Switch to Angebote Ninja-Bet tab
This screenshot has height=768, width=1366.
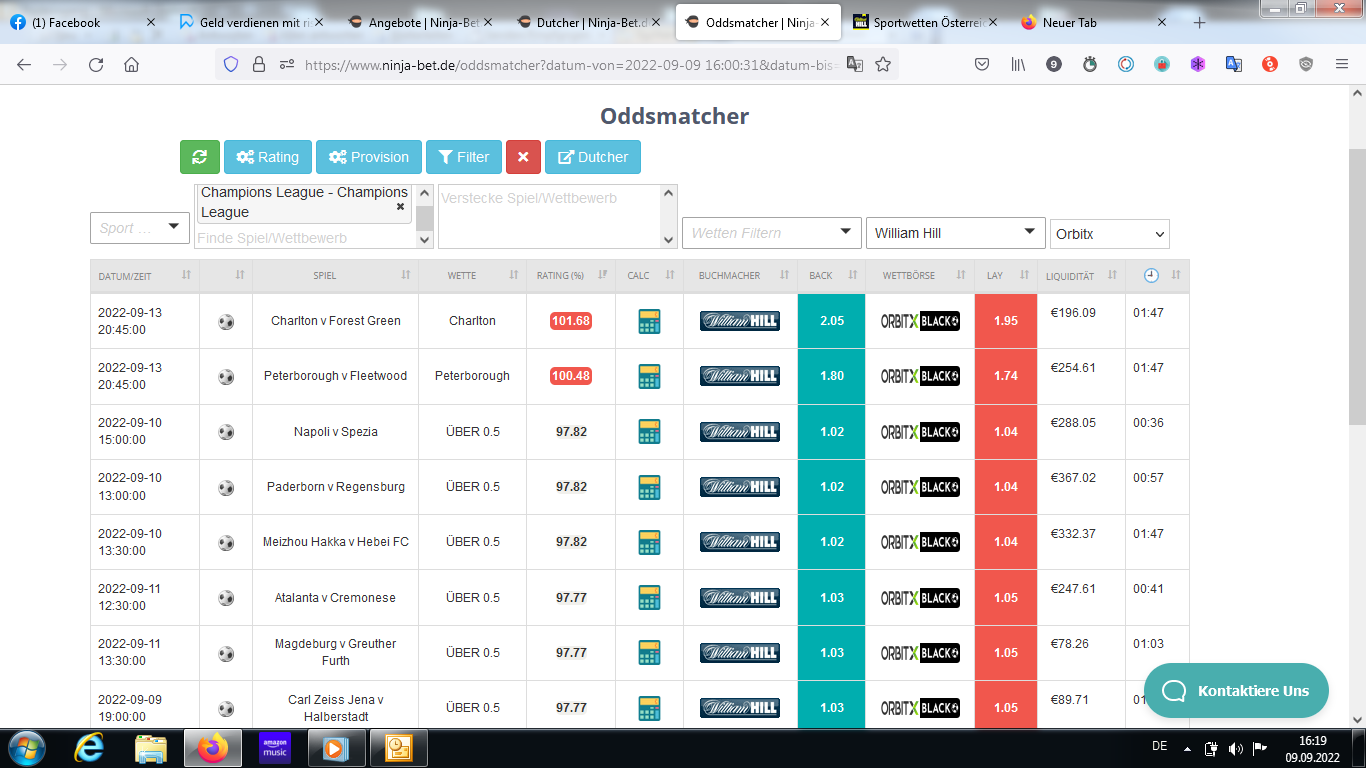coord(420,22)
